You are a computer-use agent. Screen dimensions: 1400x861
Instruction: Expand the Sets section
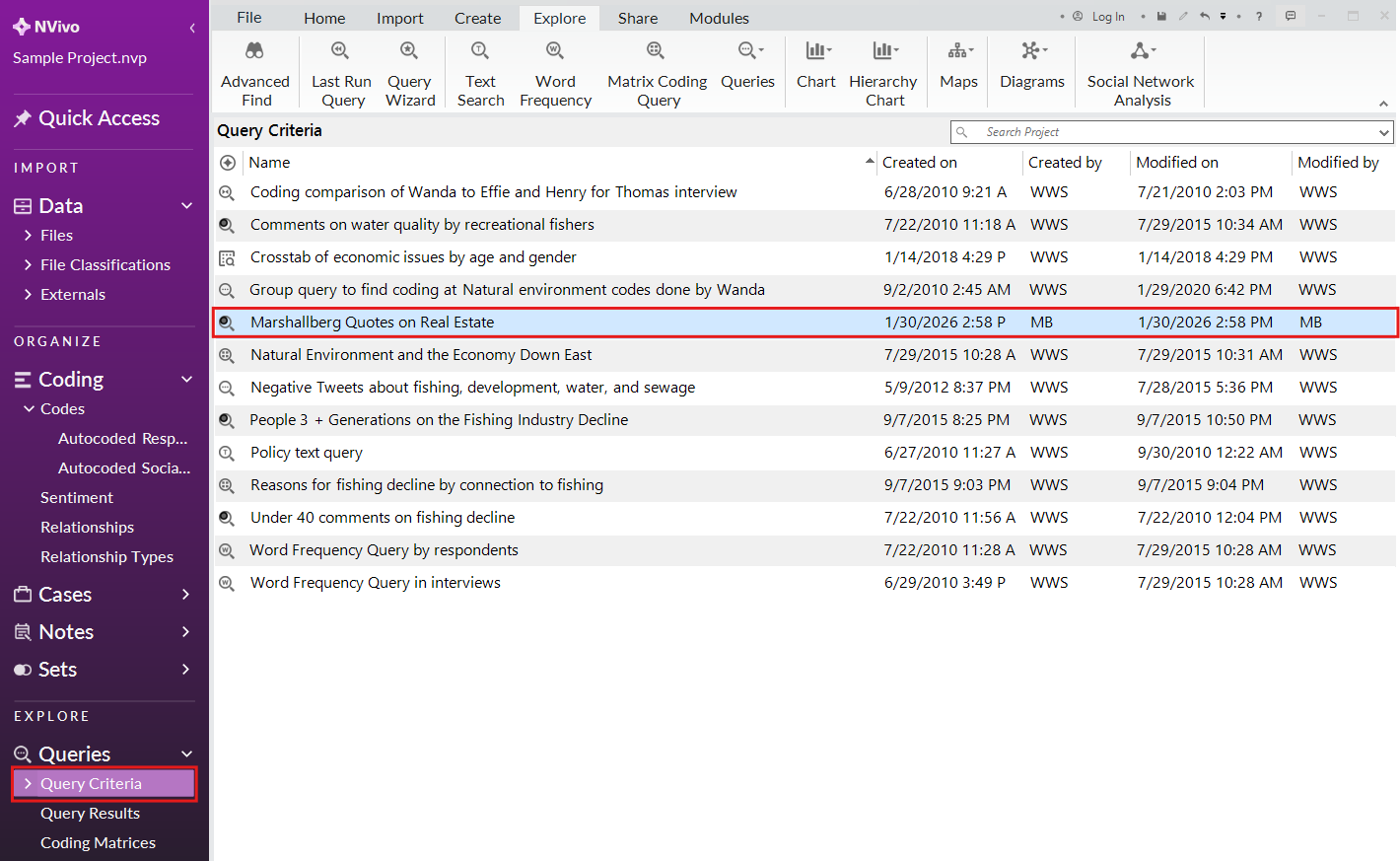(x=186, y=670)
